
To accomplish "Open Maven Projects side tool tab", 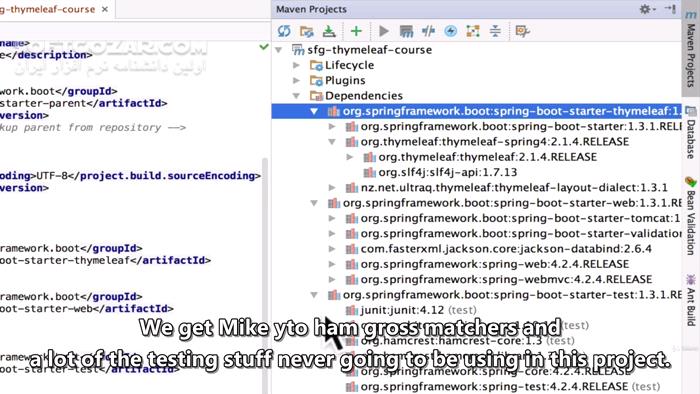I will point(691,49).
